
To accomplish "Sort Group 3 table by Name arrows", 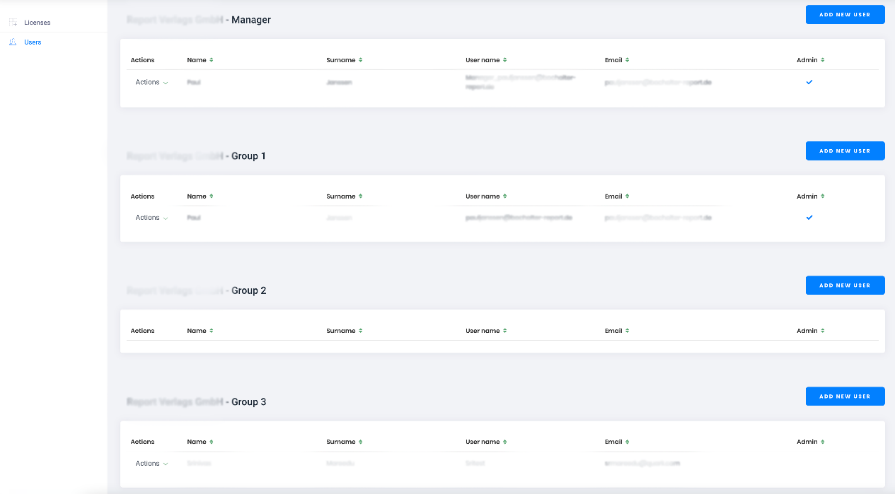I will click(x=211, y=441).
